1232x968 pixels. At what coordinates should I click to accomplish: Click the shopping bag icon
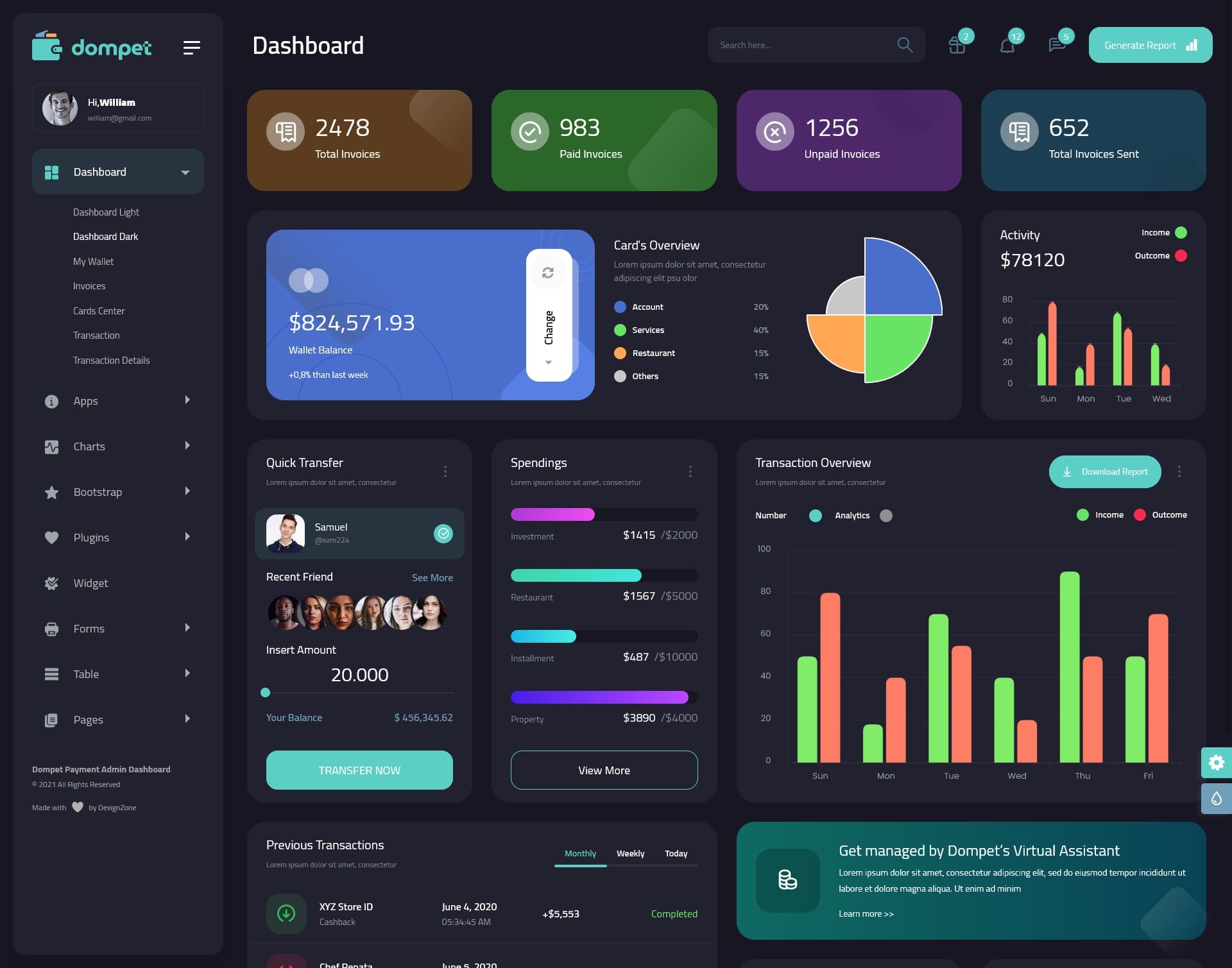956,45
